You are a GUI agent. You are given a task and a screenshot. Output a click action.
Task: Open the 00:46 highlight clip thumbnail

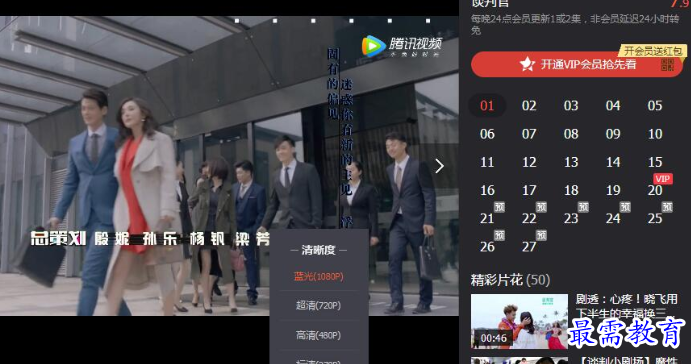click(519, 321)
